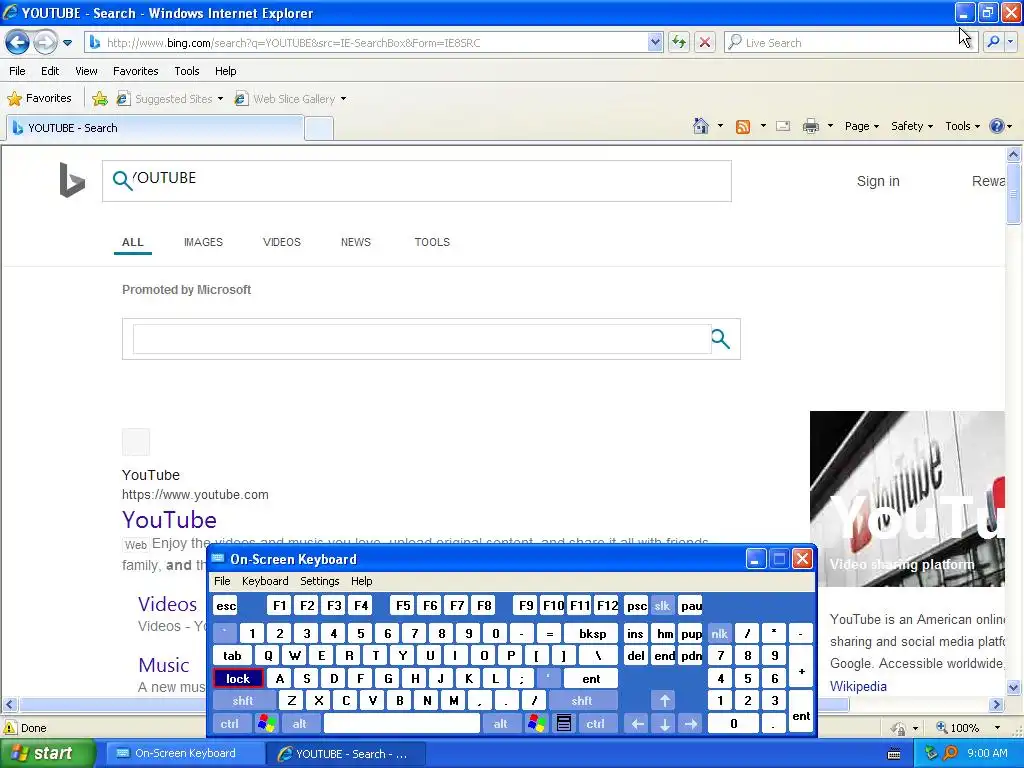Toggle the left shft key
1024x768 pixels.
click(x=243, y=701)
